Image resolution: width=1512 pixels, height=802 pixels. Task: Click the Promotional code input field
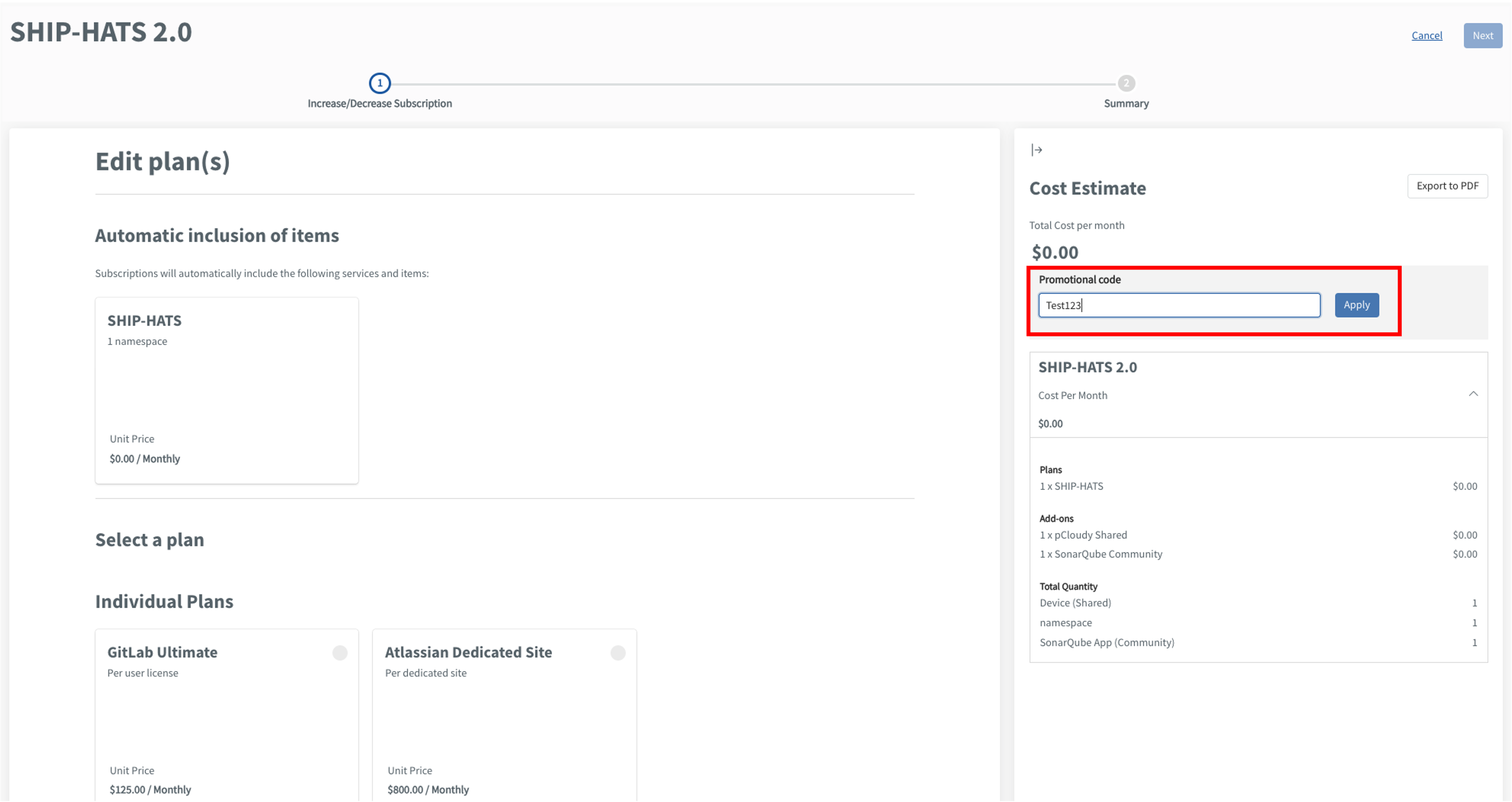tap(1179, 305)
